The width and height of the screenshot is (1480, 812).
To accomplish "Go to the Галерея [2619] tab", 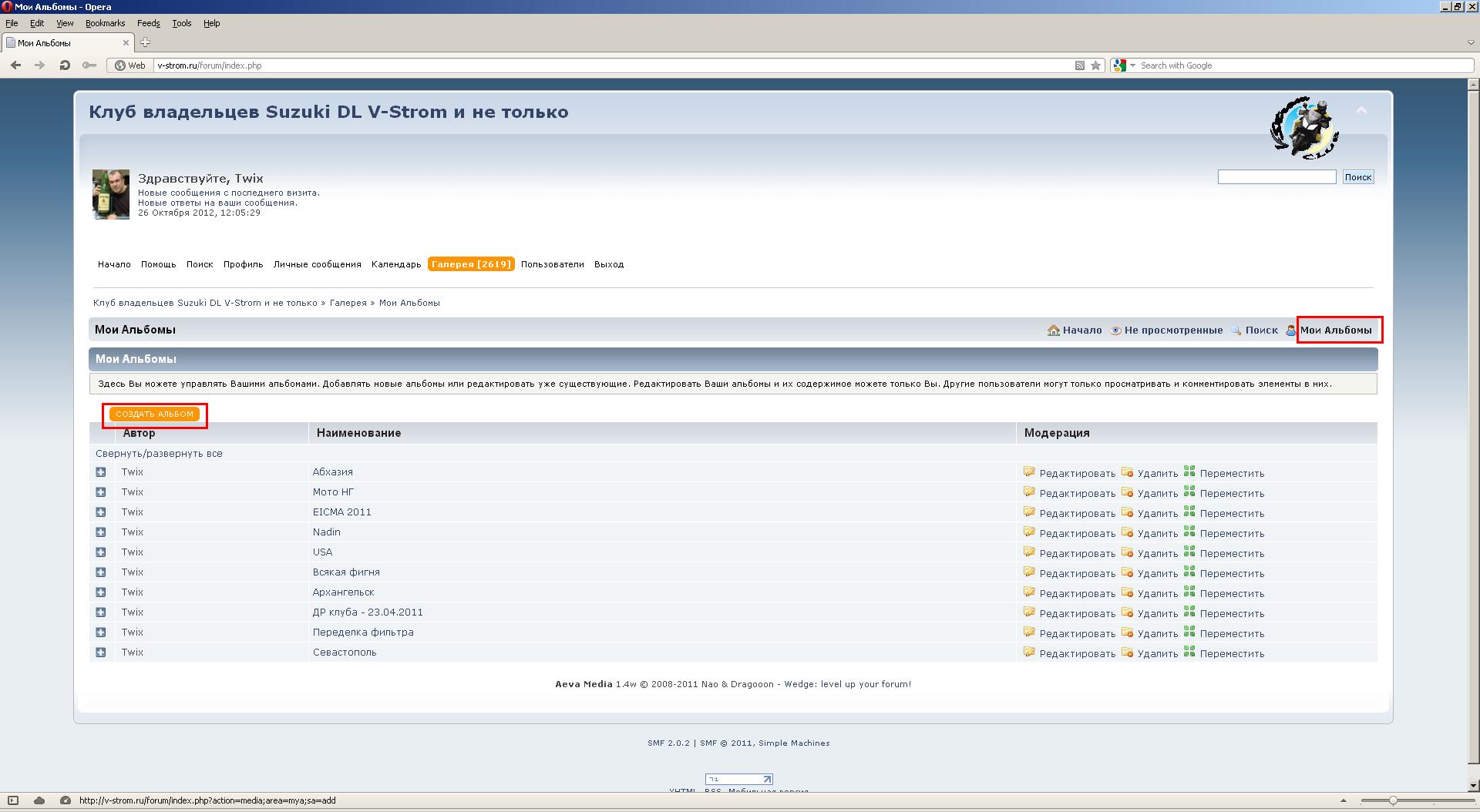I will [471, 264].
